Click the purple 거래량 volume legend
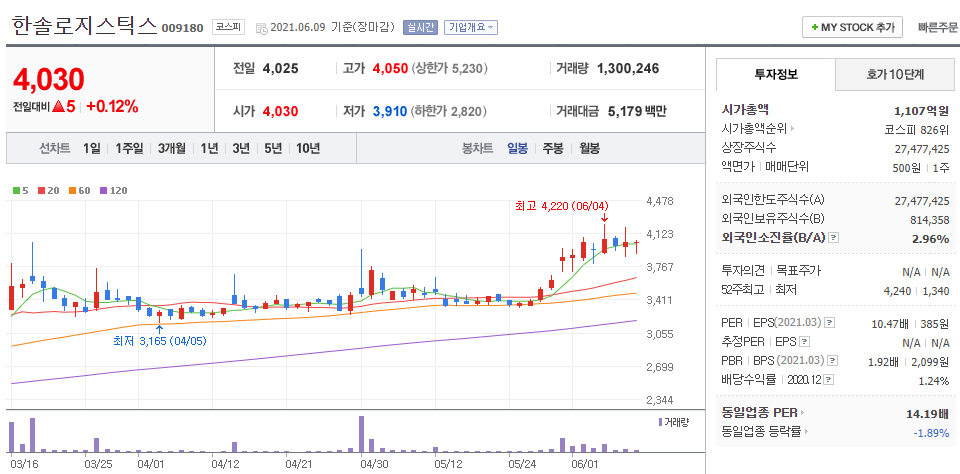This screenshot has height=474, width=960. click(674, 423)
